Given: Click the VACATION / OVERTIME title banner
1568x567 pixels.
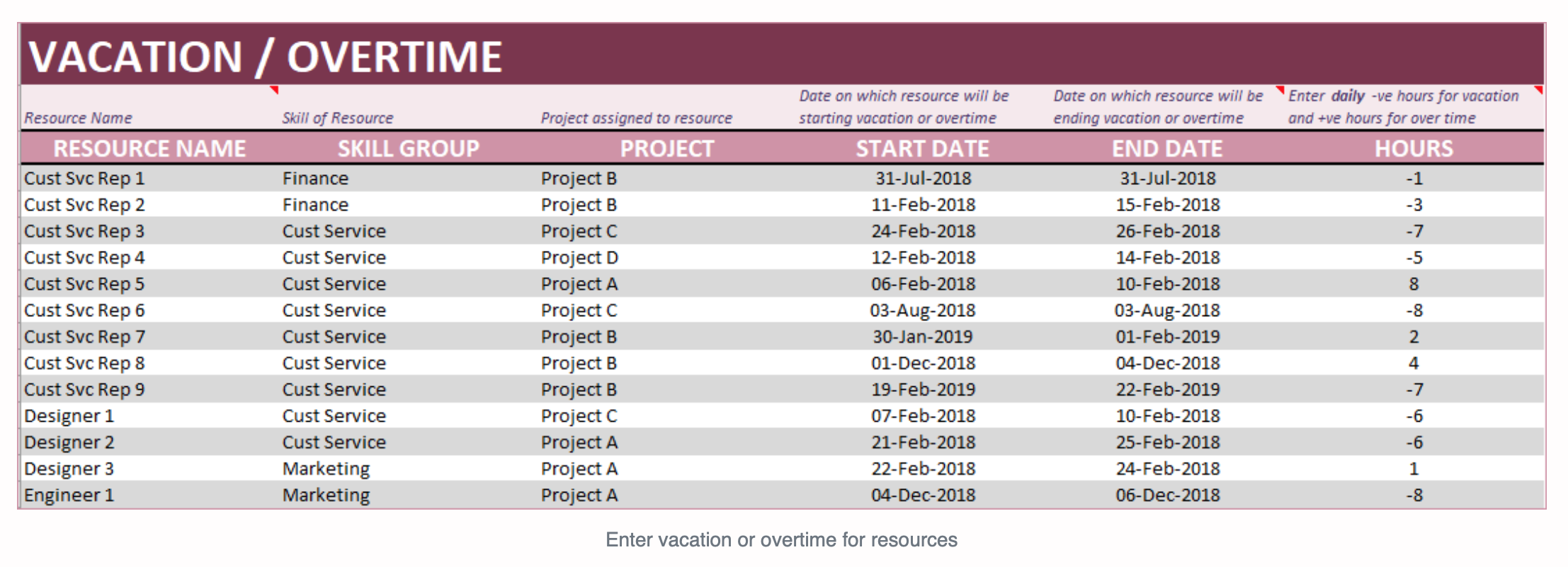Looking at the screenshot, I should 782,55.
